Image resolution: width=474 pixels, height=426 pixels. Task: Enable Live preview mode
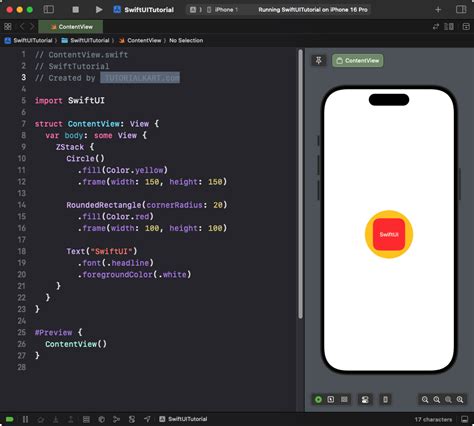318,399
